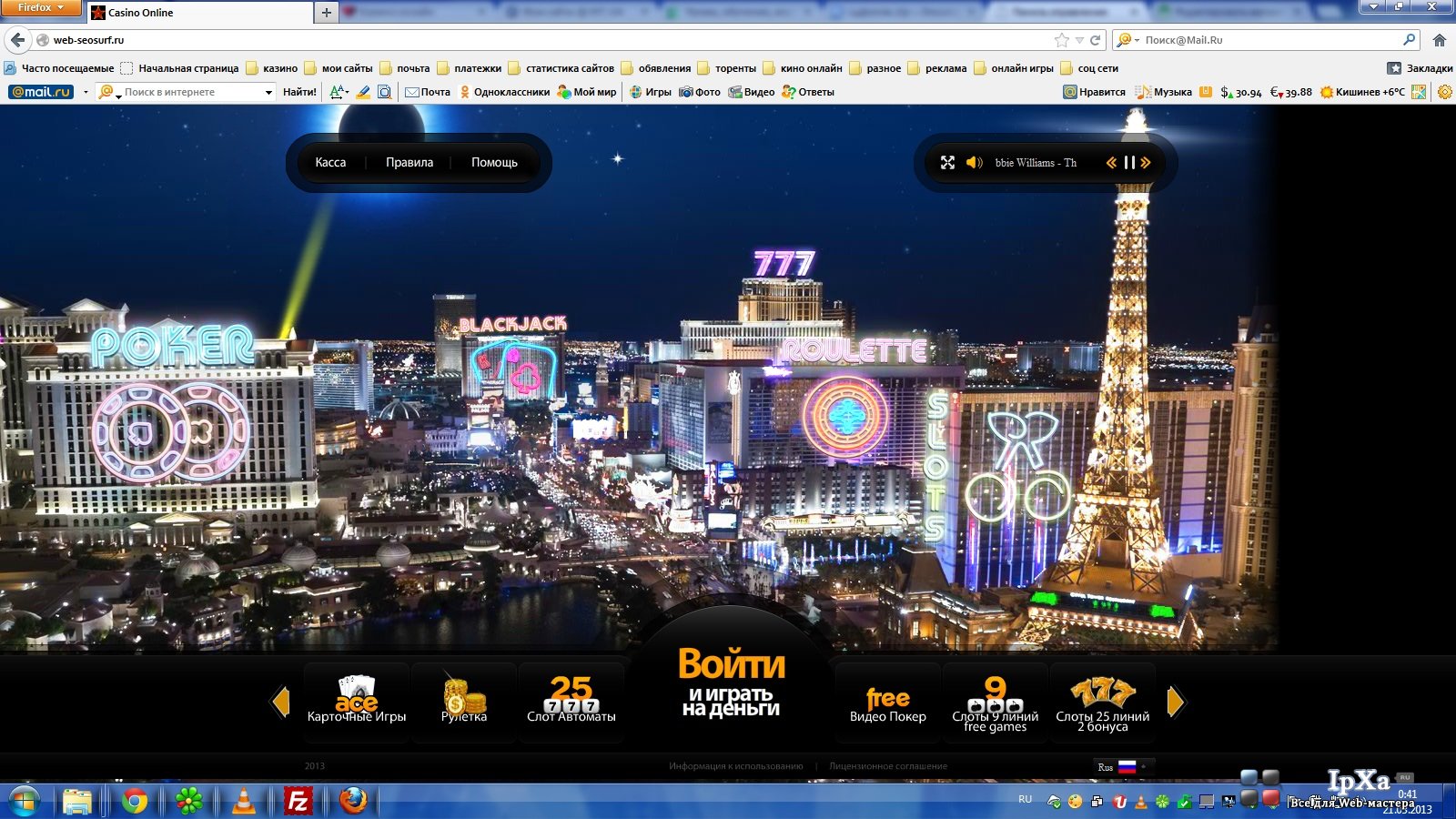Open URL history dropdown arrow
Screen dimensions: 1456x819
(1079, 40)
